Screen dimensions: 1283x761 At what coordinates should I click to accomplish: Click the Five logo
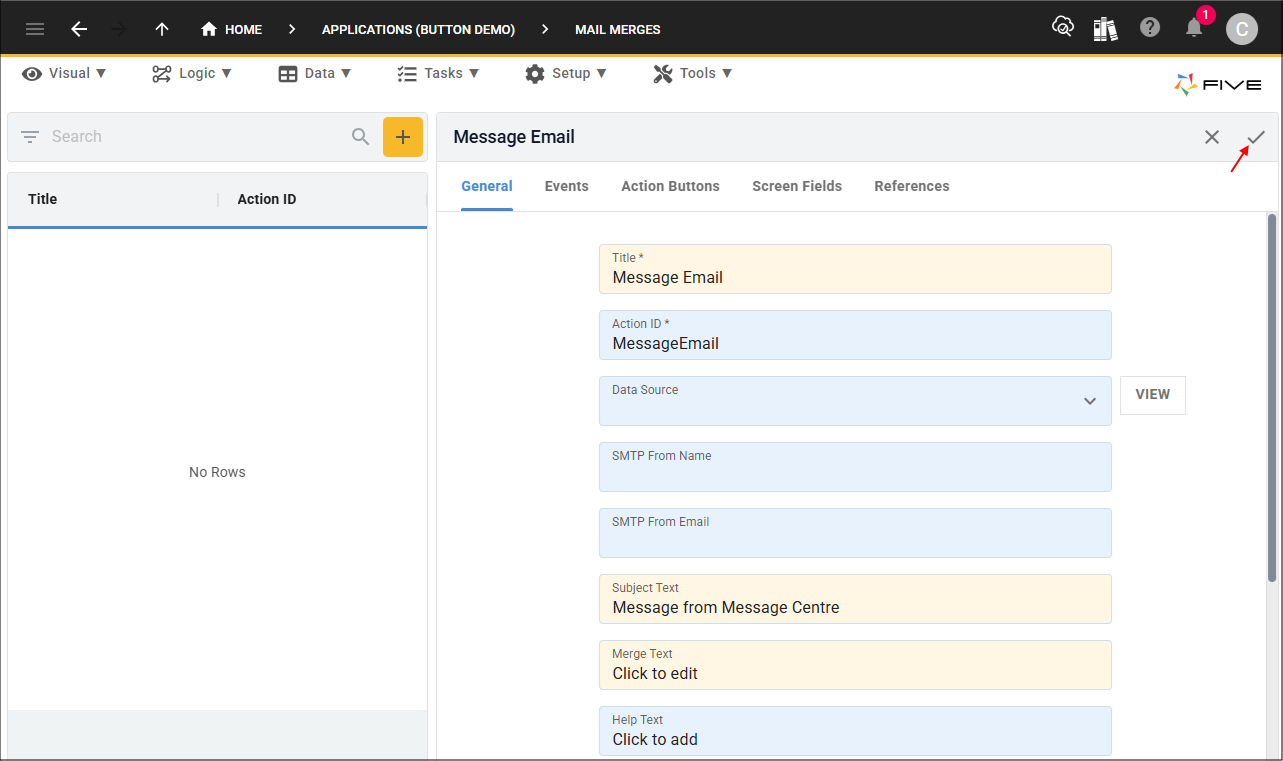[x=1217, y=85]
